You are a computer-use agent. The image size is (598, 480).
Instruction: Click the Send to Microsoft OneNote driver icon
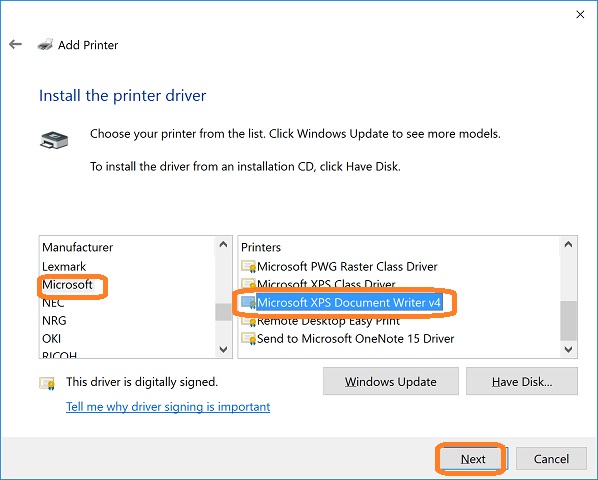click(x=248, y=339)
